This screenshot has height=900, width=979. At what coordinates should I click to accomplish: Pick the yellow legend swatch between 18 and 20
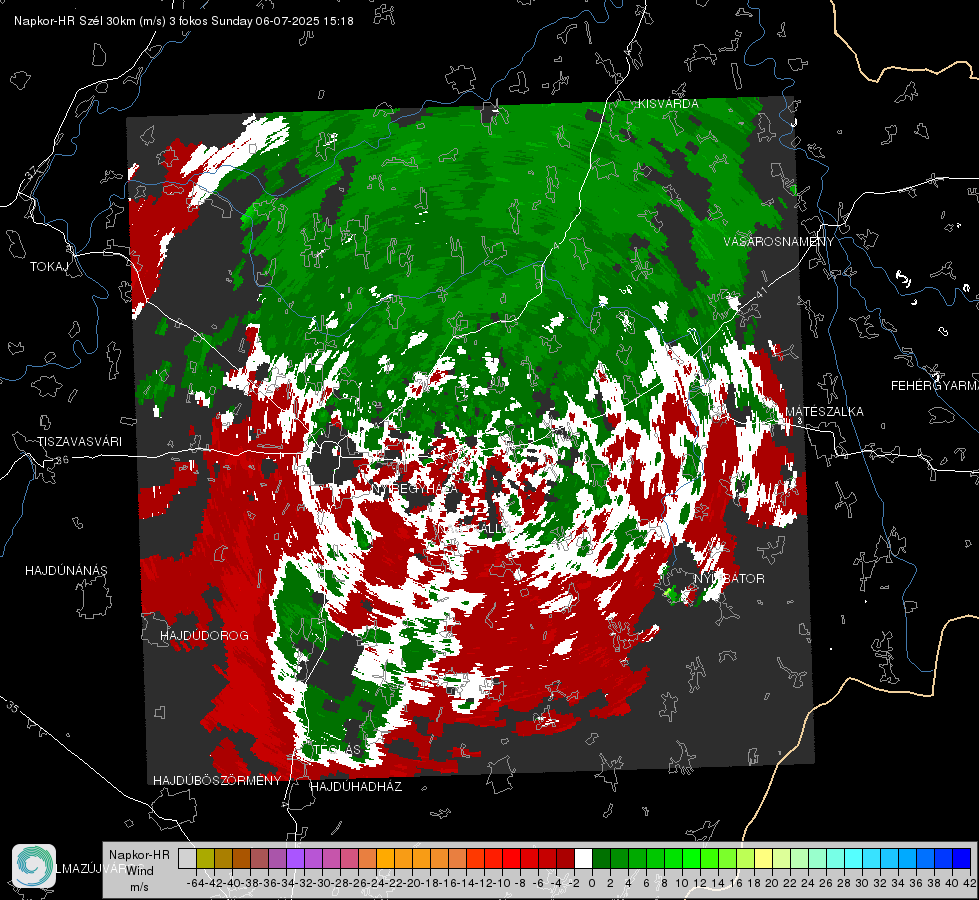(x=764, y=858)
